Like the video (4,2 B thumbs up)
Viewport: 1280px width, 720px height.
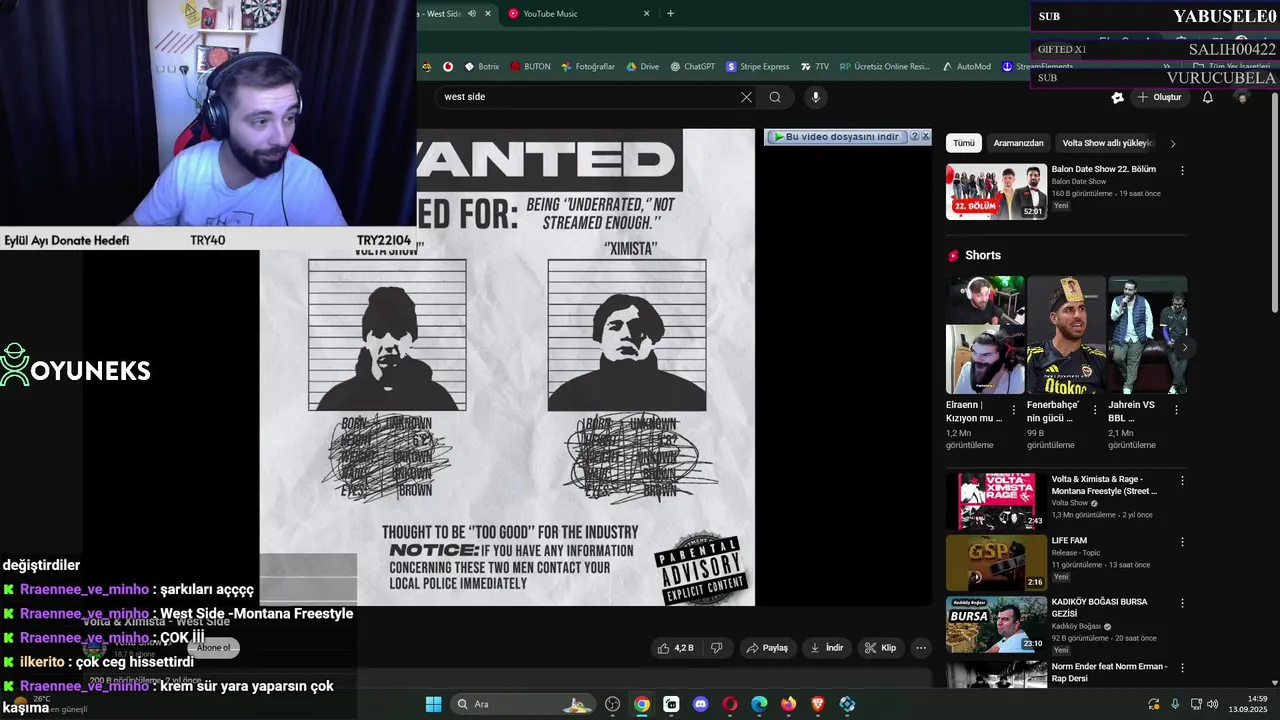tap(675, 648)
